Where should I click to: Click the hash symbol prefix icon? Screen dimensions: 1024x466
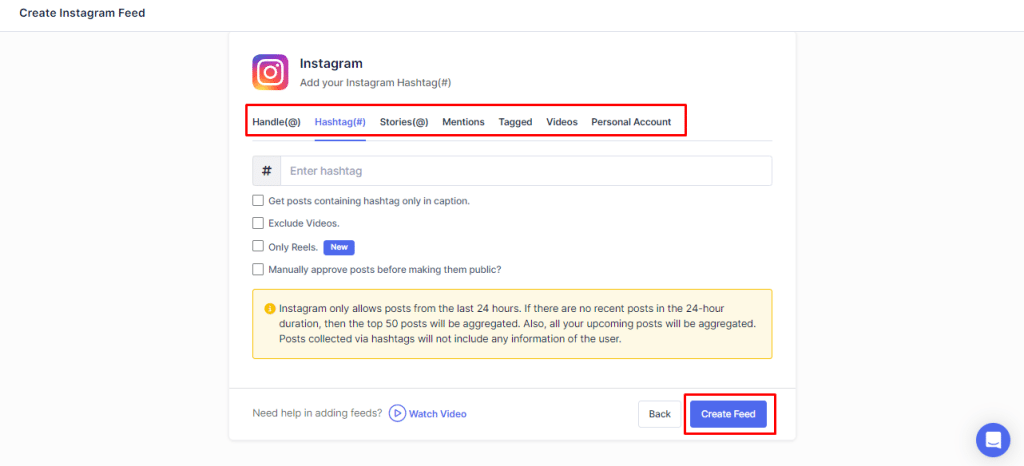click(266, 171)
